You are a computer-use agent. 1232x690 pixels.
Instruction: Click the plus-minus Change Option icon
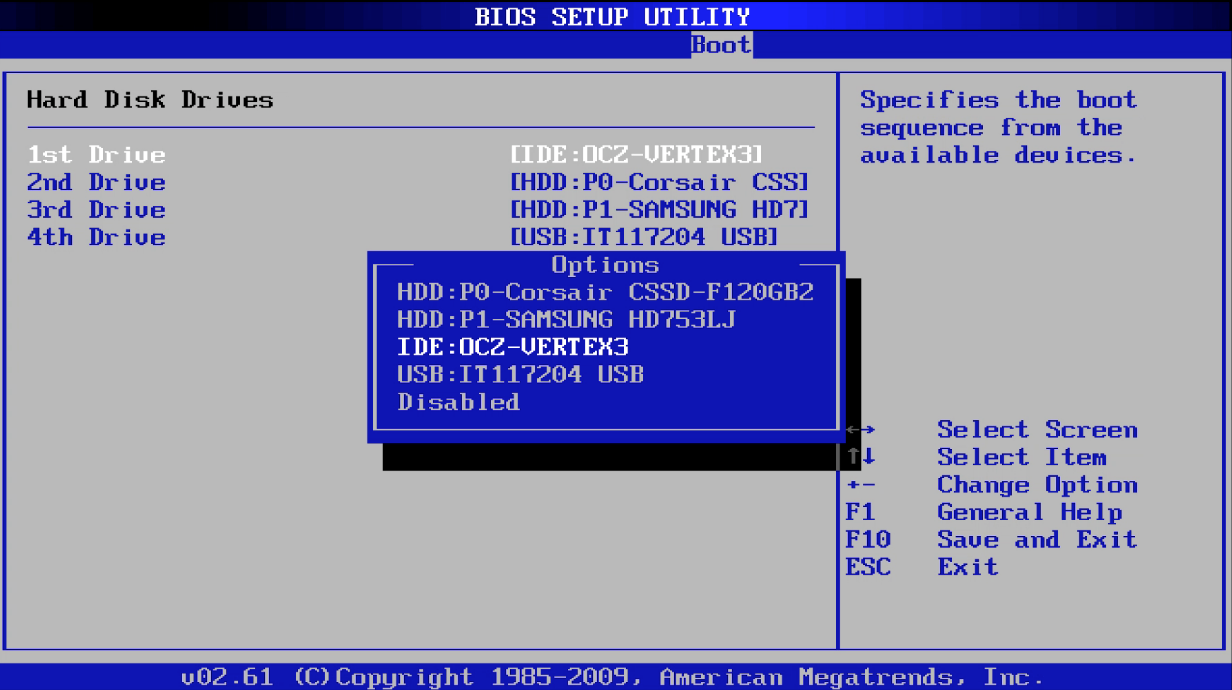(860, 485)
